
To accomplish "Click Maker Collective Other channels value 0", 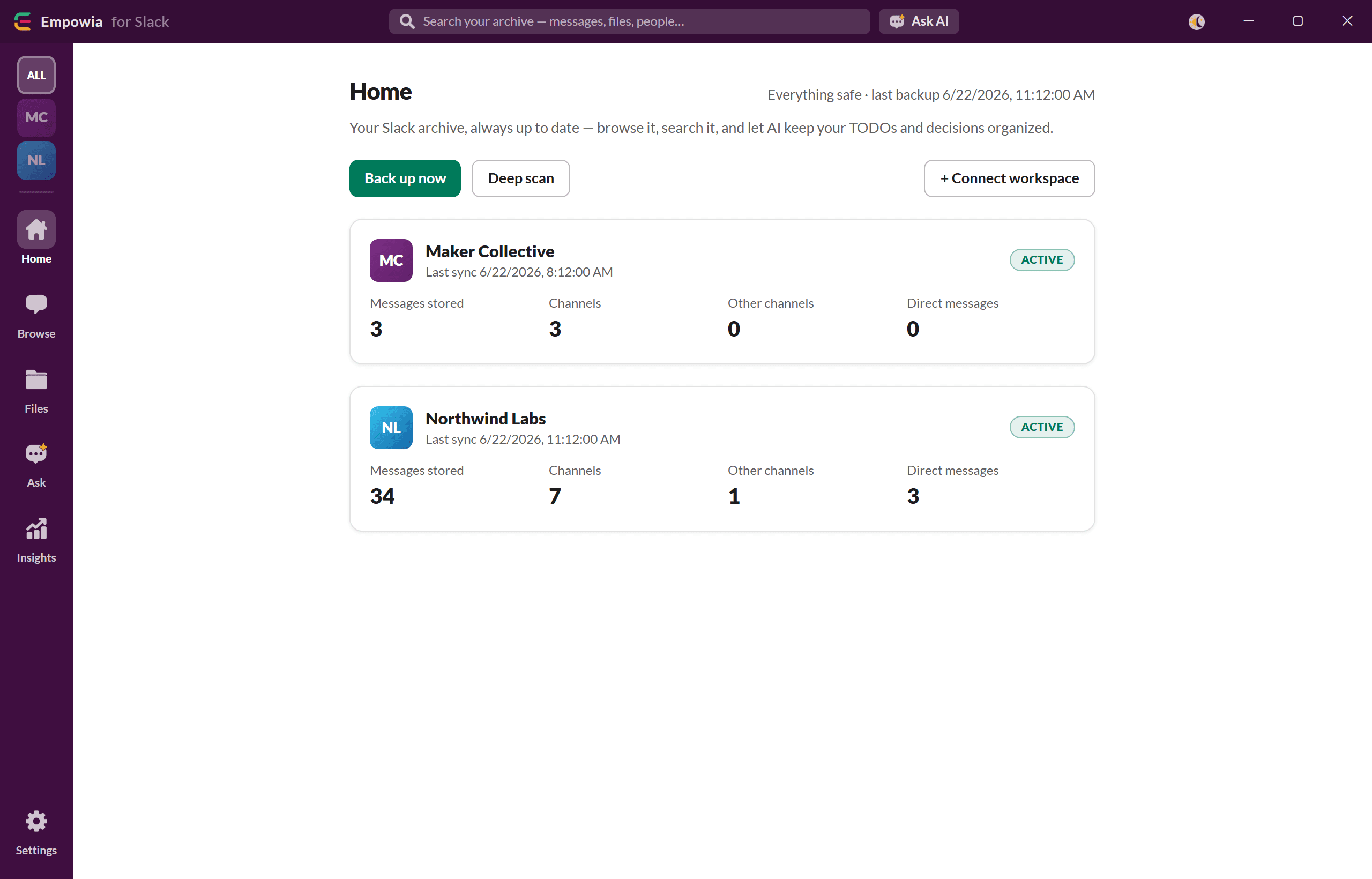I will coord(734,329).
